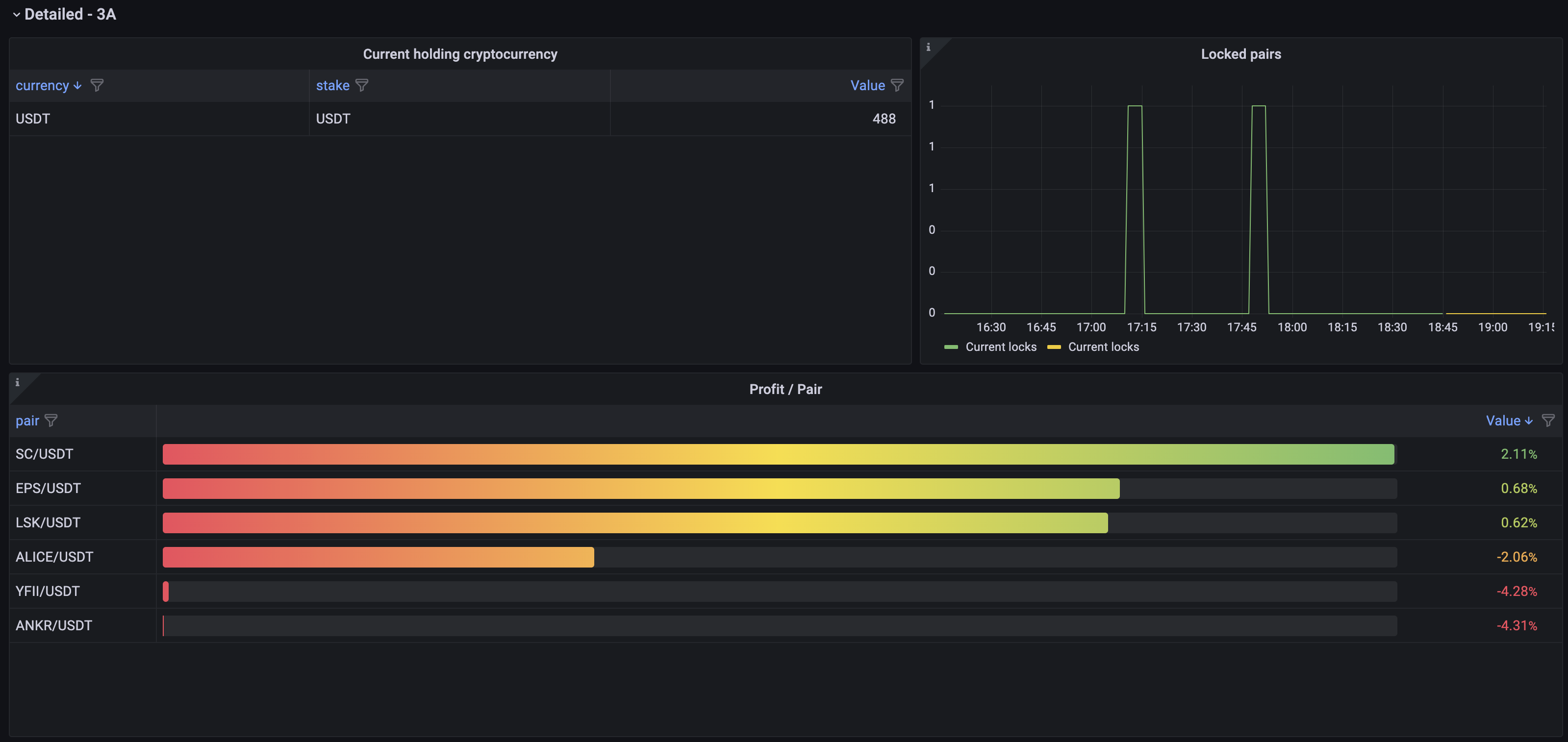The width and height of the screenshot is (1568, 742).
Task: Click the stake column header
Action: click(x=332, y=85)
